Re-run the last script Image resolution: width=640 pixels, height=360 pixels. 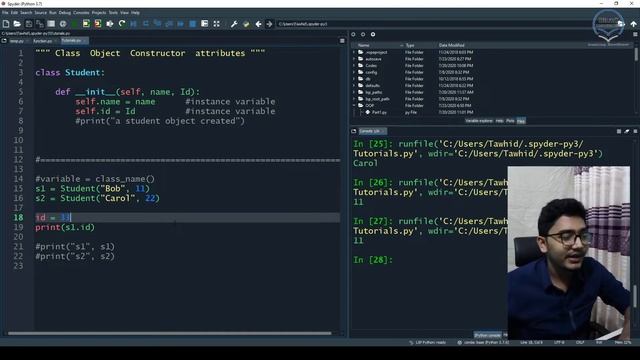tap(122, 24)
